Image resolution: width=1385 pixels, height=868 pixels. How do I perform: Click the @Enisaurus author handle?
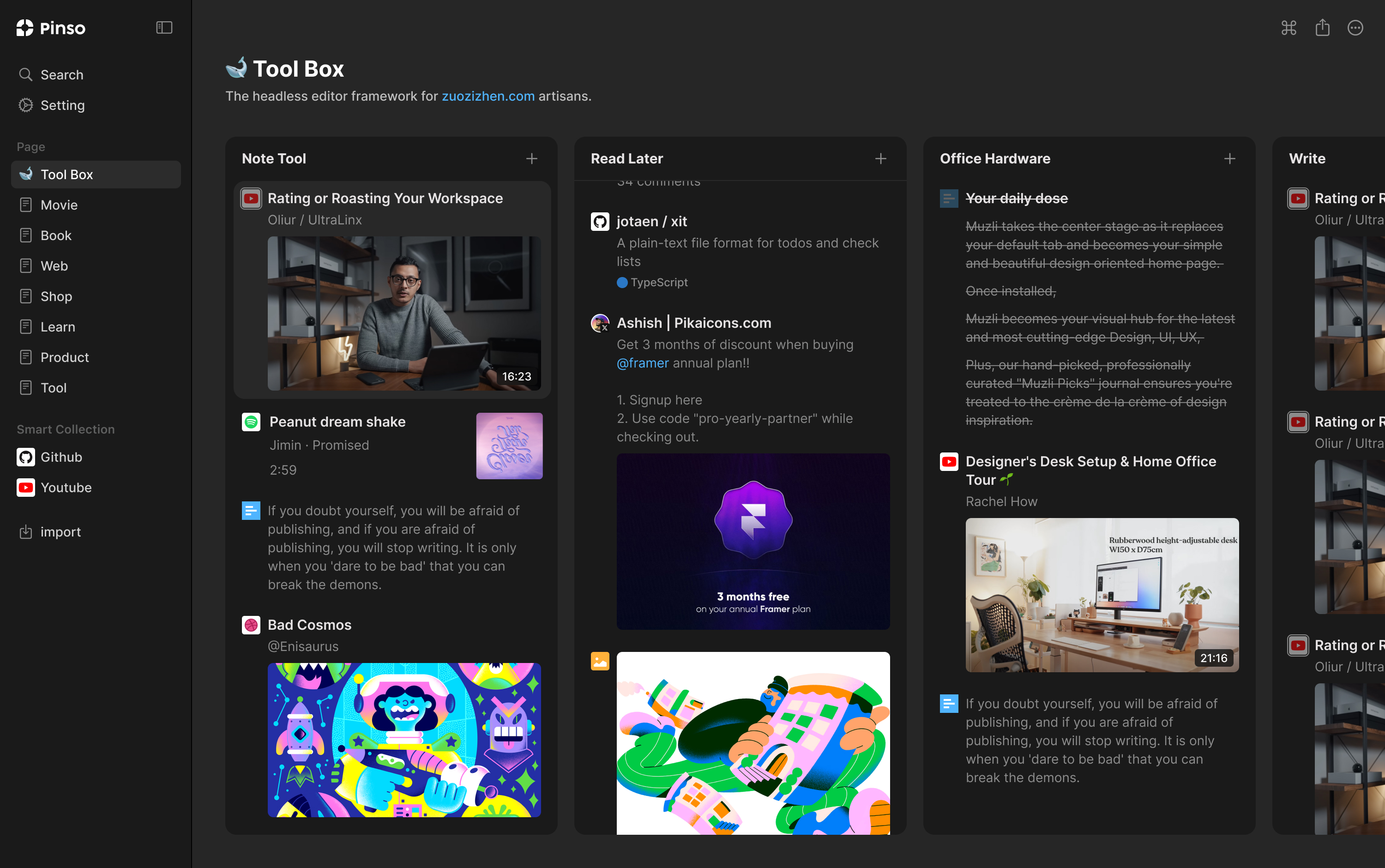(303, 646)
